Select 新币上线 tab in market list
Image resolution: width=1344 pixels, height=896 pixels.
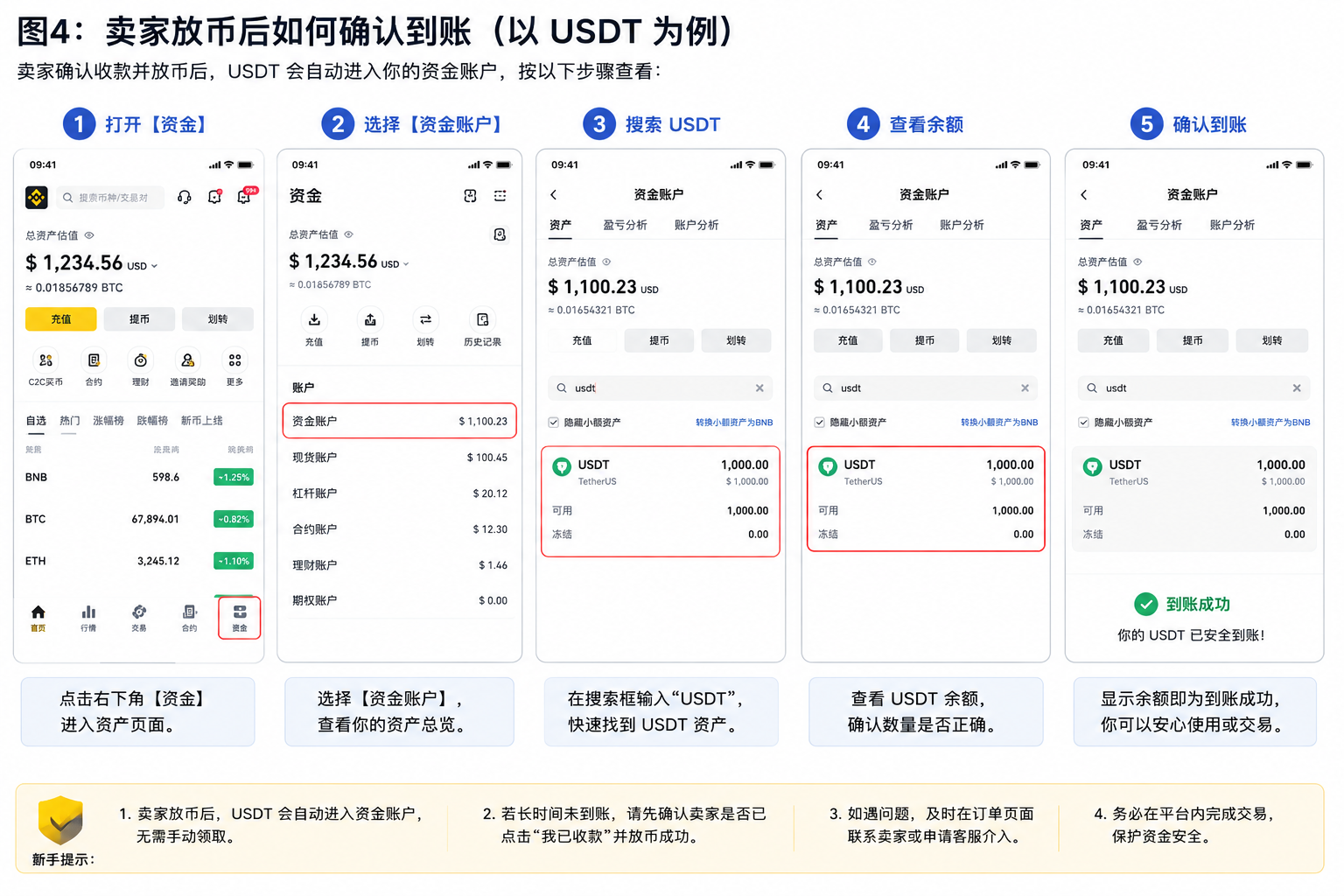(x=202, y=421)
